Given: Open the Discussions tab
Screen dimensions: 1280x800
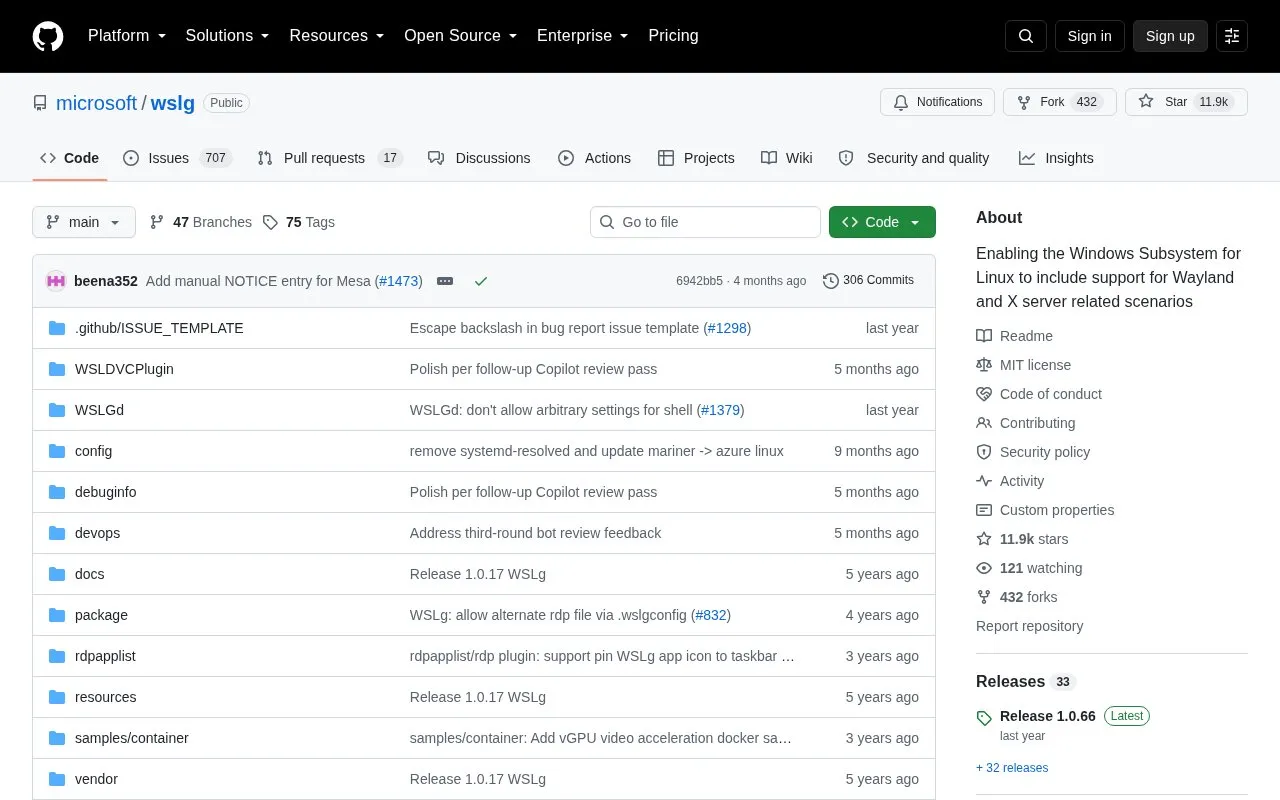Looking at the screenshot, I should pos(479,158).
